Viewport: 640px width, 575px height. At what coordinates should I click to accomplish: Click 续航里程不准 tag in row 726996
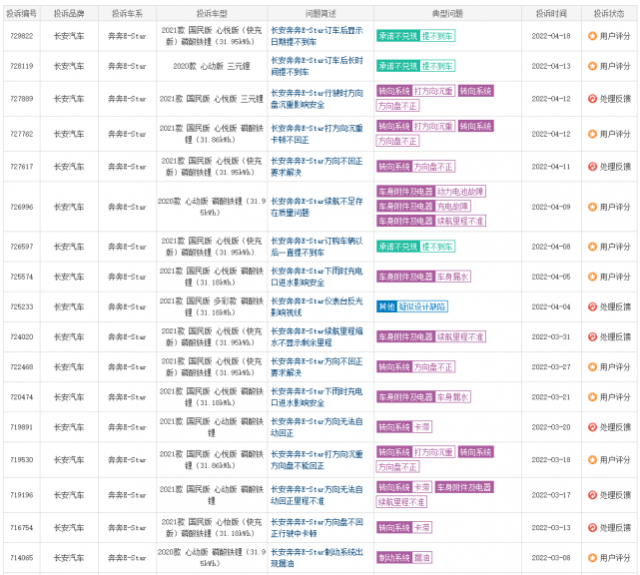(460, 221)
